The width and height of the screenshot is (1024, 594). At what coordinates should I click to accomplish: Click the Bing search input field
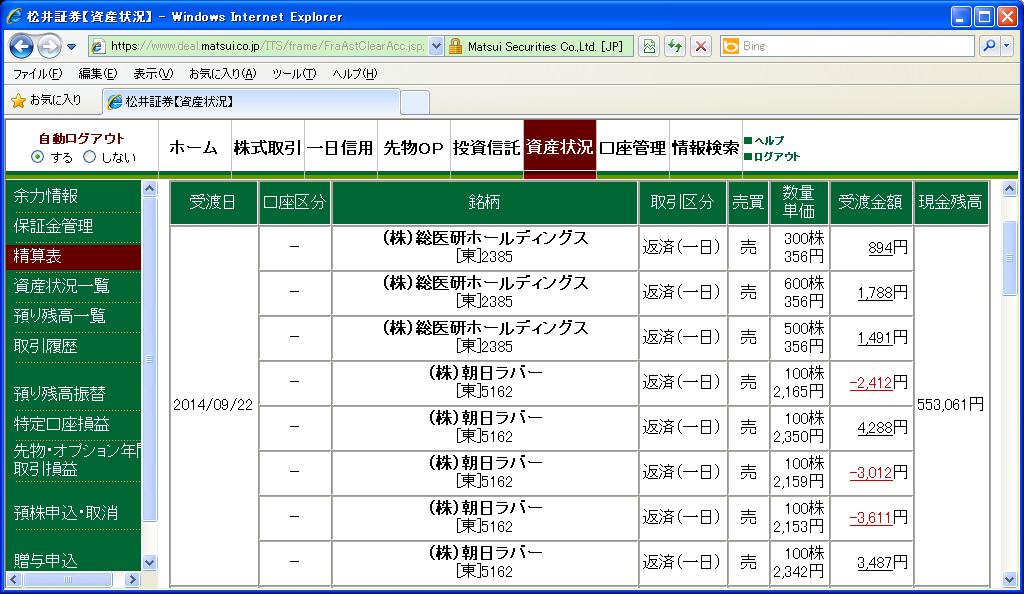(x=856, y=46)
